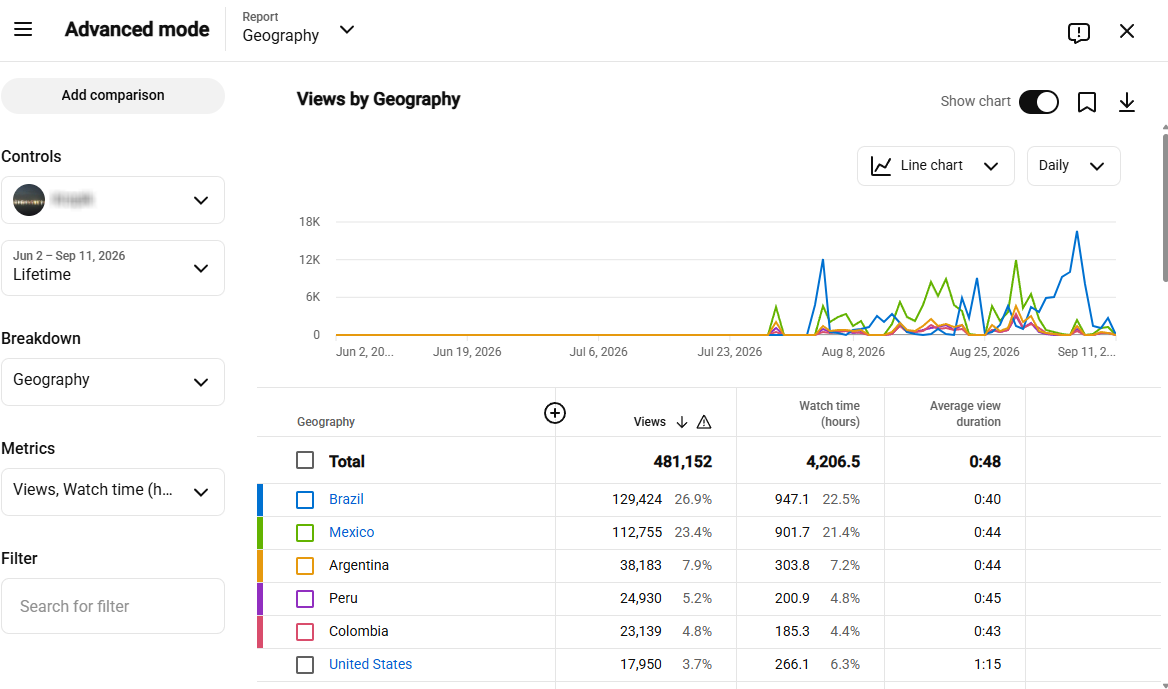The image size is (1168, 689).
Task: Open the hamburger navigation menu
Action: tap(23, 29)
